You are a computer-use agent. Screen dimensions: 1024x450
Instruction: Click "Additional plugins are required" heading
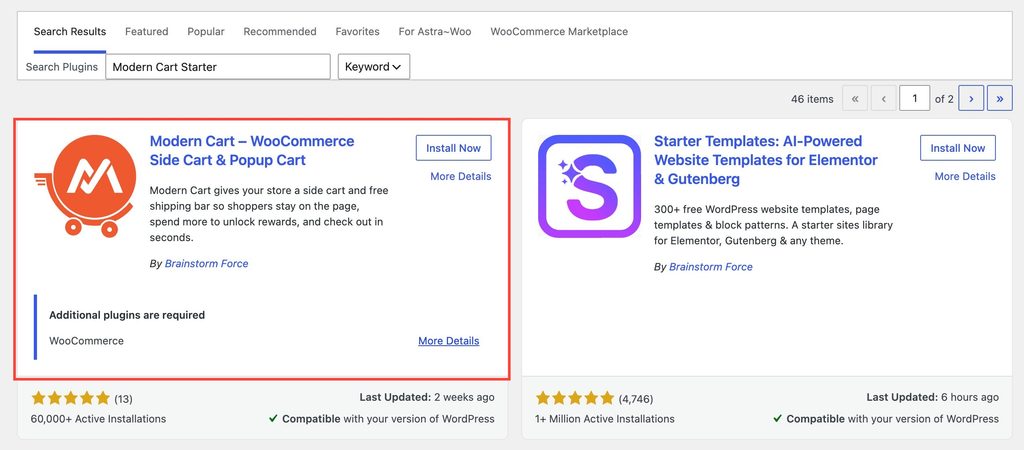click(127, 315)
